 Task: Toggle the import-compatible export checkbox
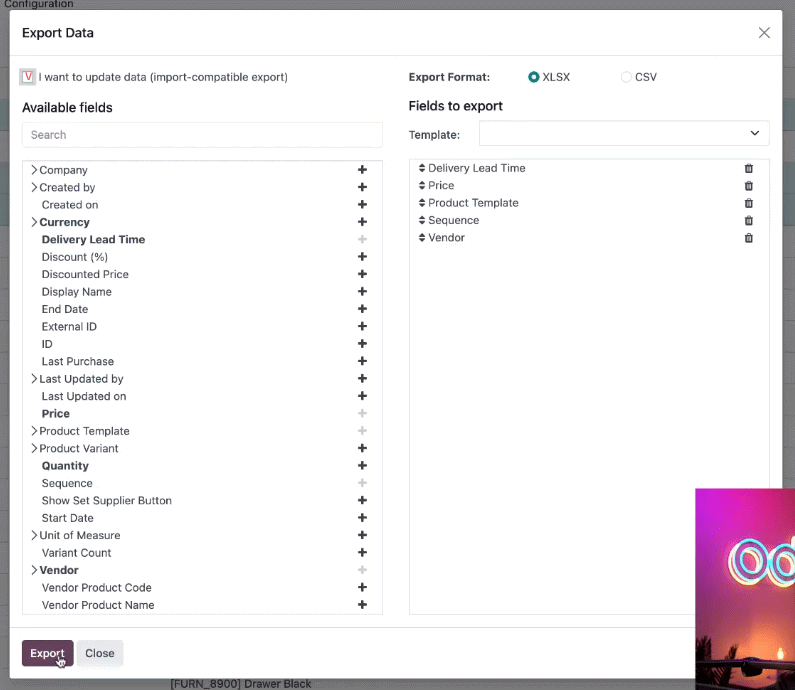click(x=27, y=77)
